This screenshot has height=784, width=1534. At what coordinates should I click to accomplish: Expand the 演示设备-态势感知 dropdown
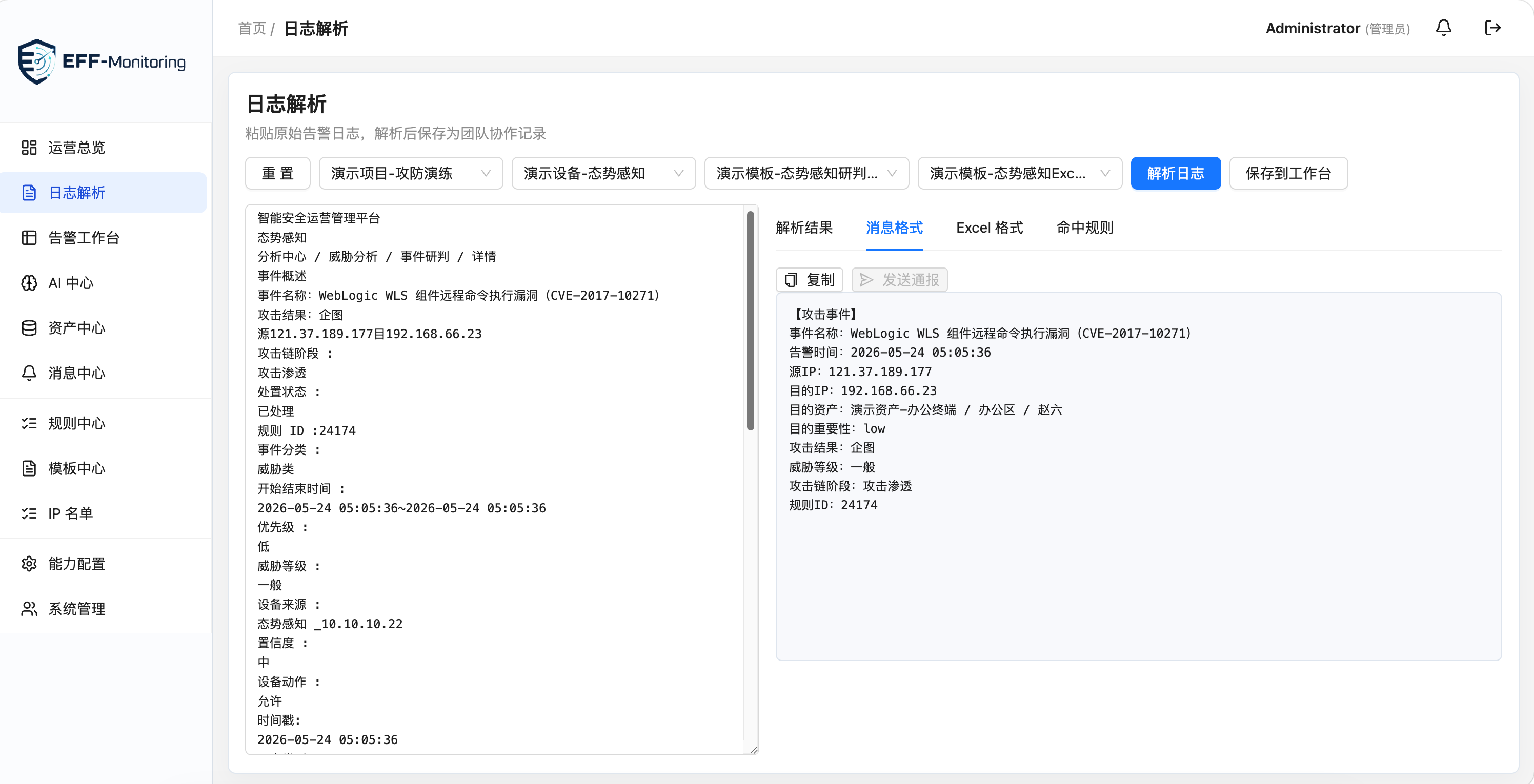tap(603, 173)
